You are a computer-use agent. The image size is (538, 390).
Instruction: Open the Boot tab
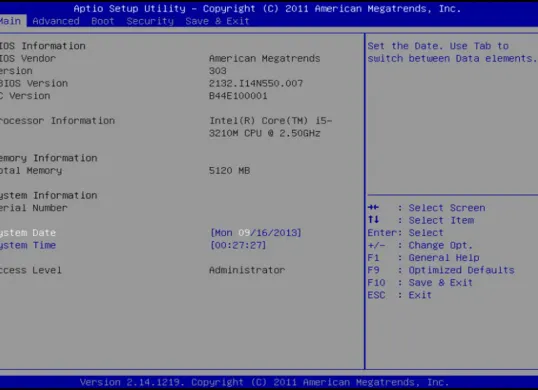103,21
